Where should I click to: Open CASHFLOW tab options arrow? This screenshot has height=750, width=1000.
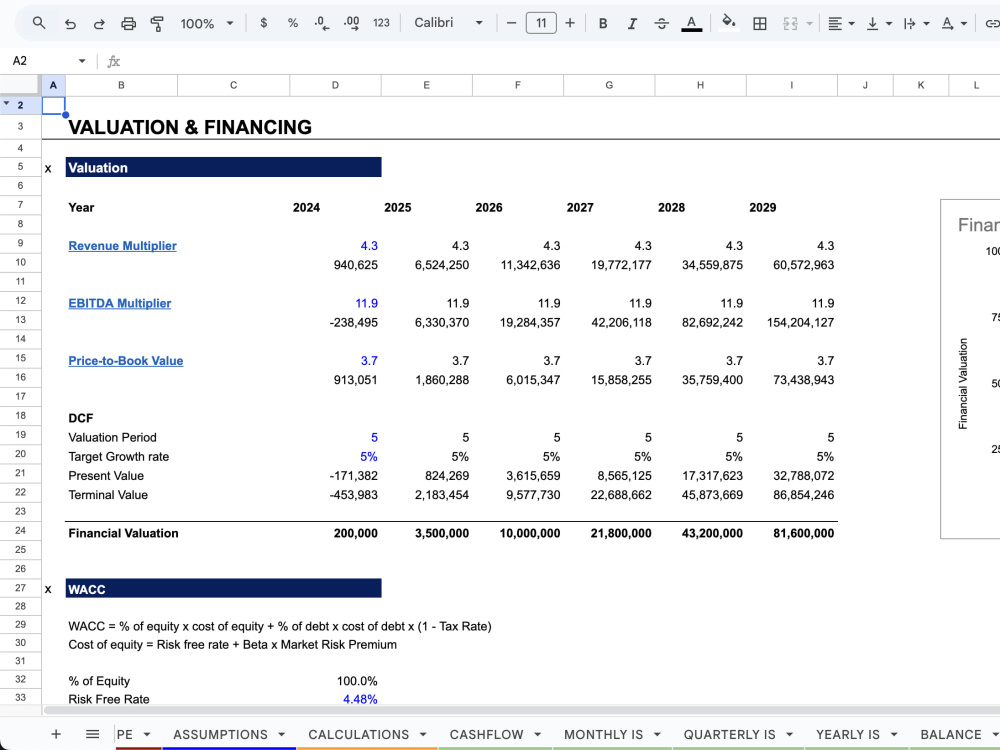pyautogui.click(x=537, y=735)
